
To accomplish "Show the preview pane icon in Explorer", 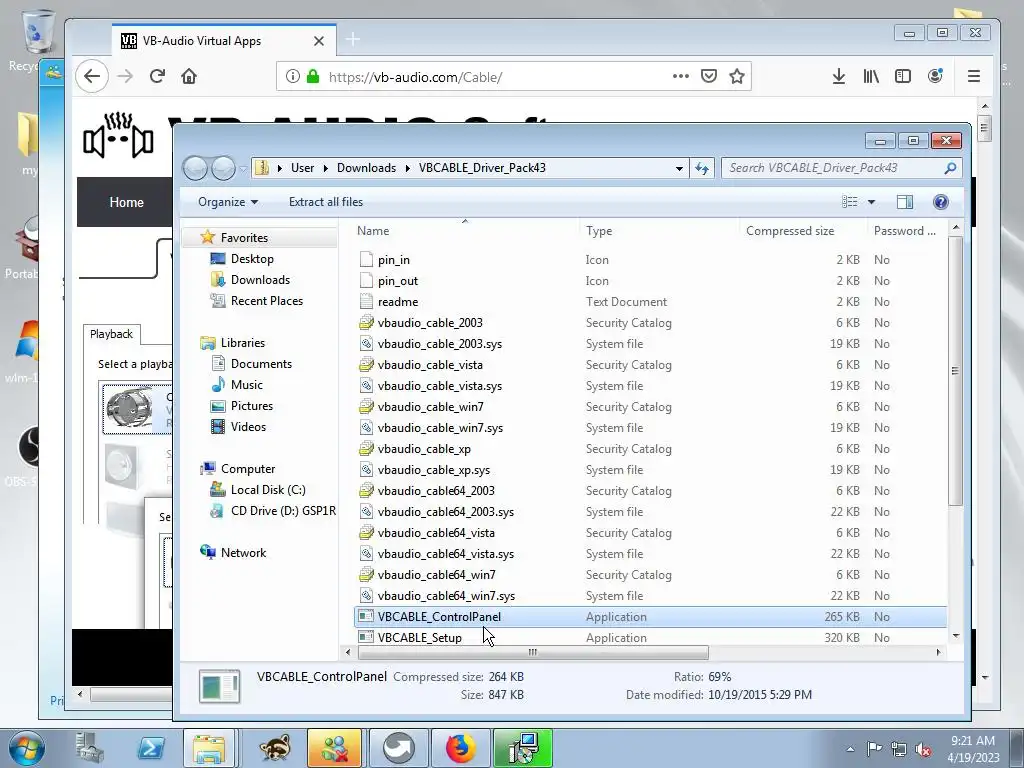I will [904, 202].
